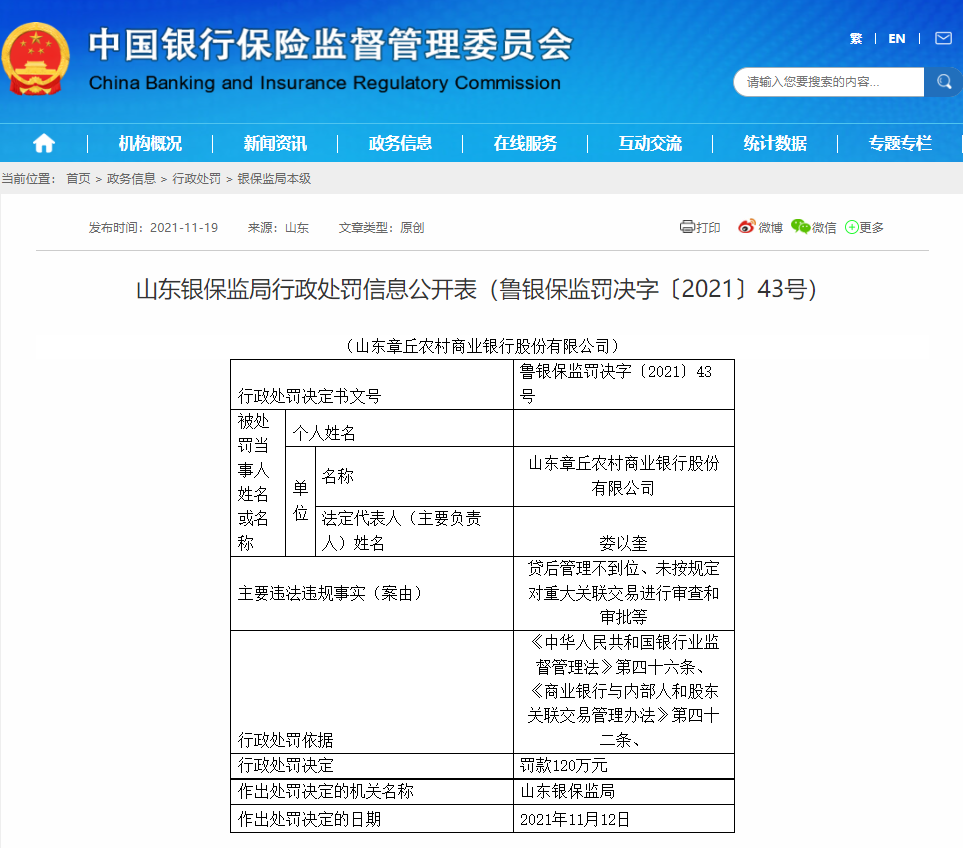The image size is (963, 848).
Task: Click cell 作出处罚决定的日期
Action: (x=372, y=819)
